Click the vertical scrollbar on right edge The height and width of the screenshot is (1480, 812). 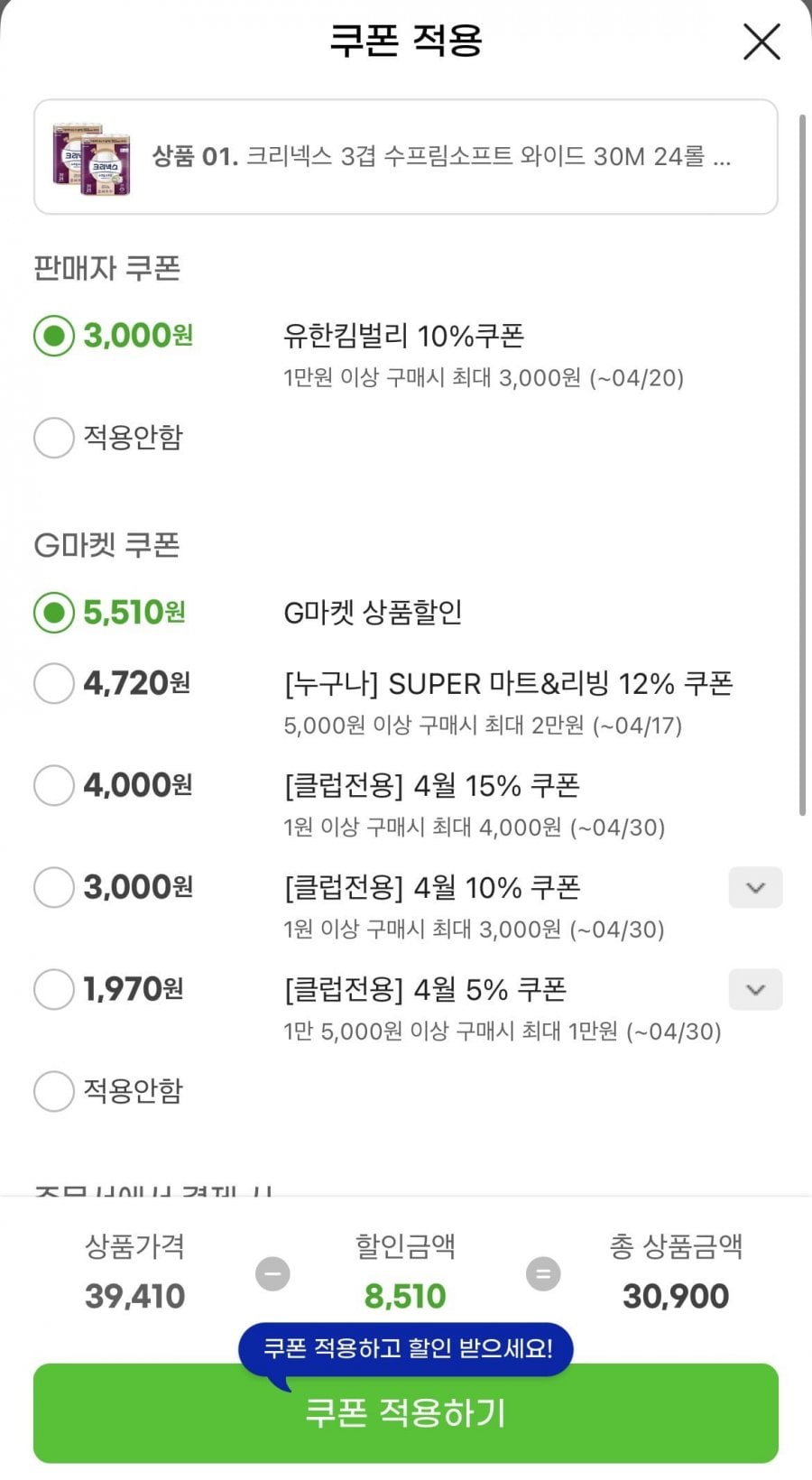pos(802,465)
